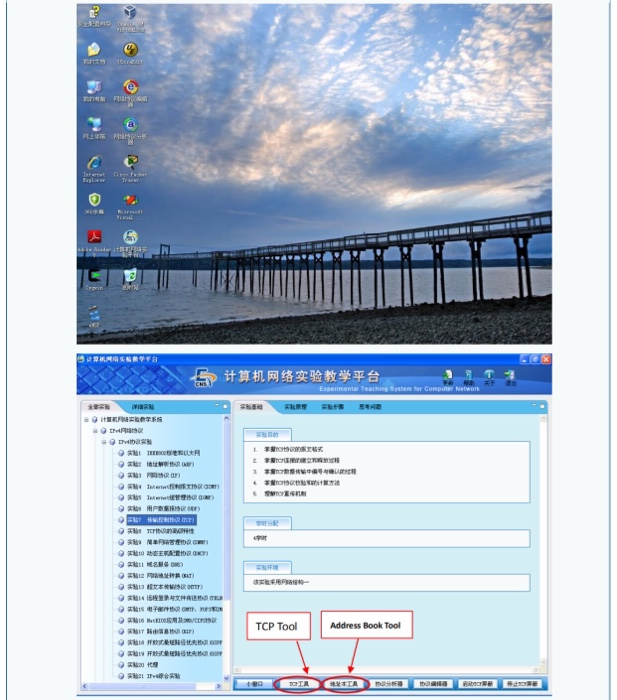Click the 地址本工具 button

[x=344, y=684]
